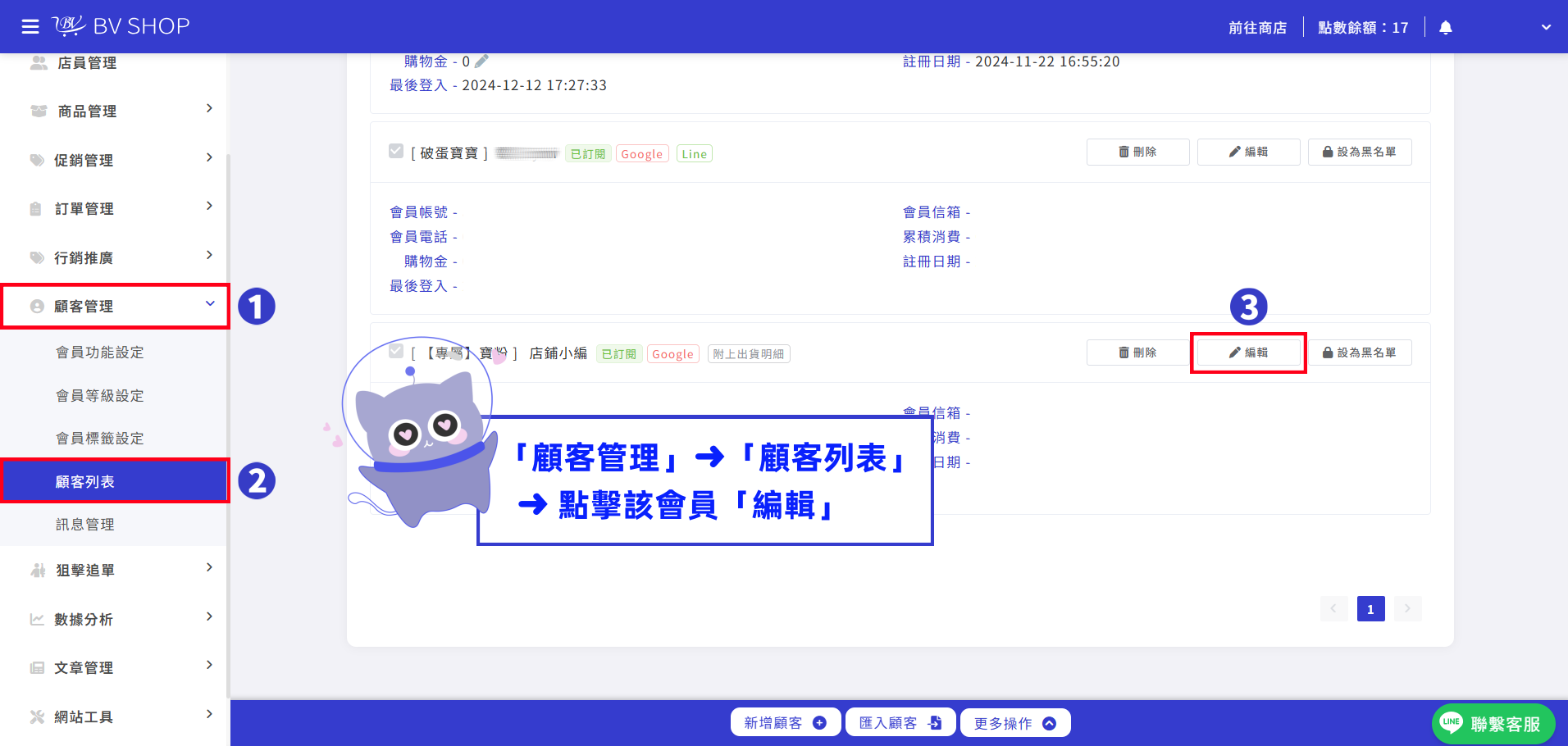Expand 文章管理 submenu chevron
The width and height of the screenshot is (1568, 746).
point(209,666)
